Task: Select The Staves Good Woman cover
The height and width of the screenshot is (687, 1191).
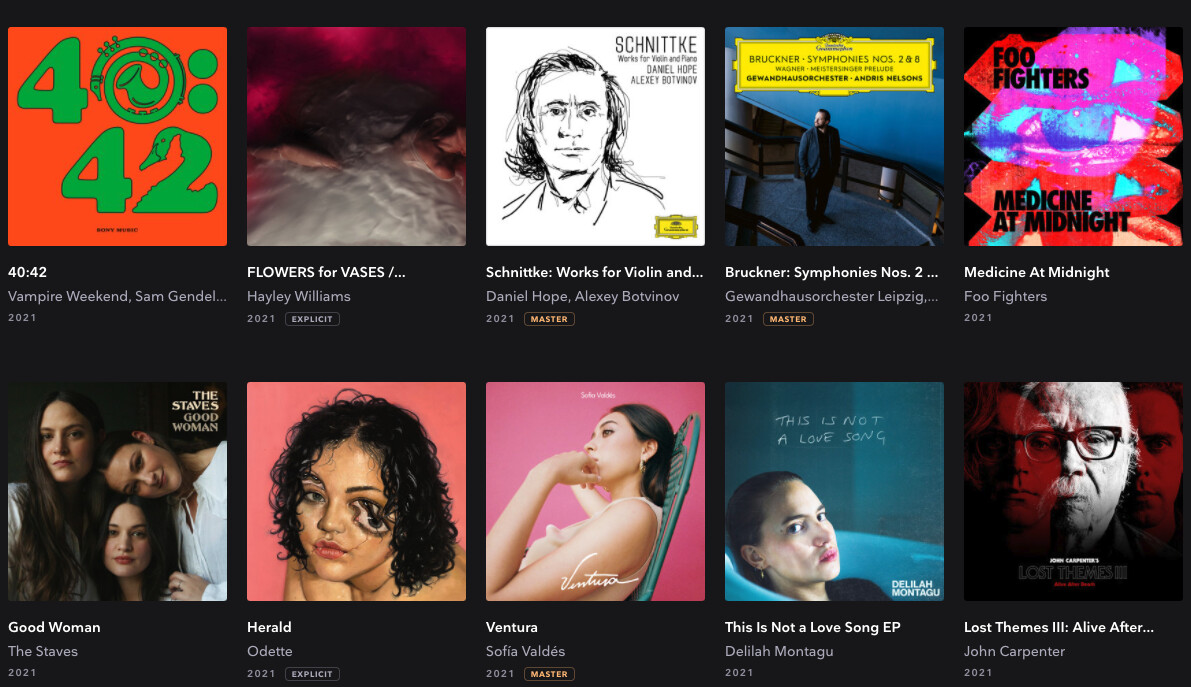Action: point(117,492)
